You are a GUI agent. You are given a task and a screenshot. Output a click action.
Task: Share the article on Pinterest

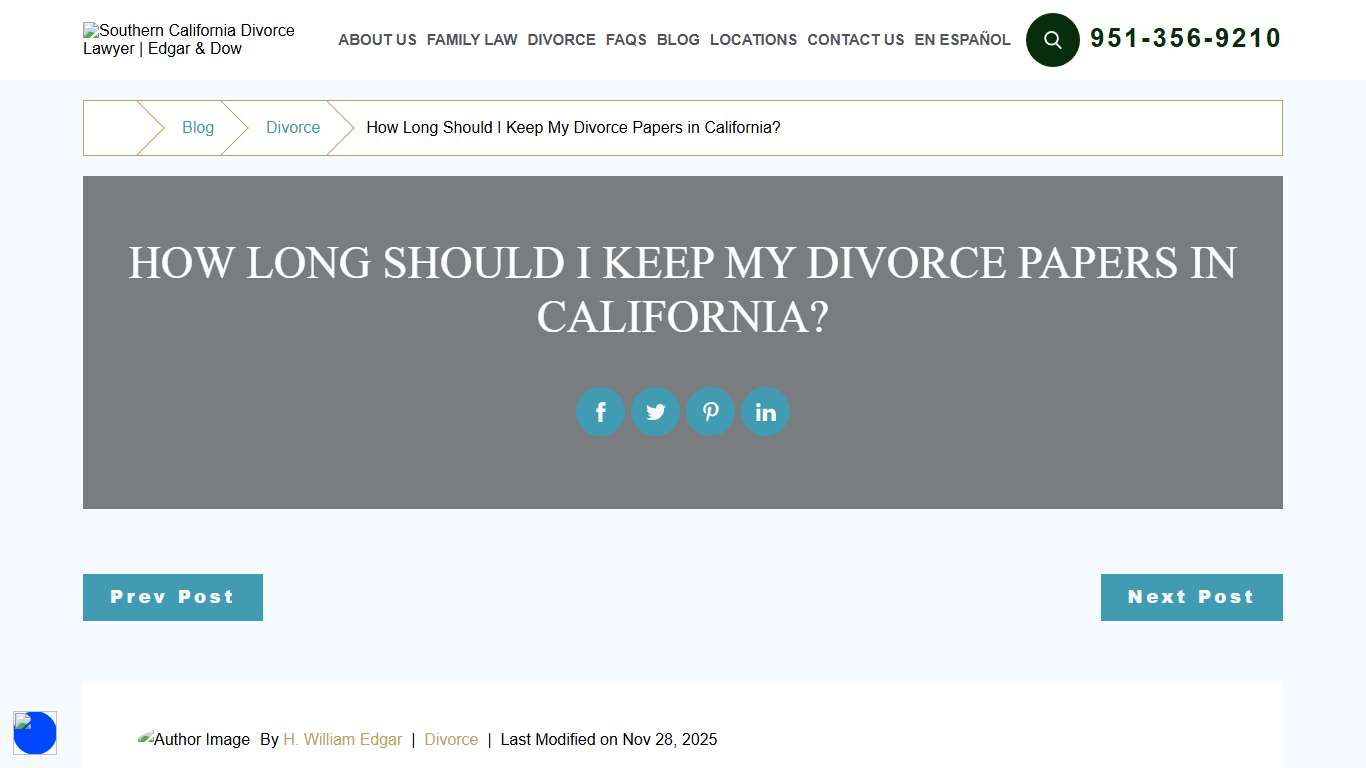(x=710, y=411)
